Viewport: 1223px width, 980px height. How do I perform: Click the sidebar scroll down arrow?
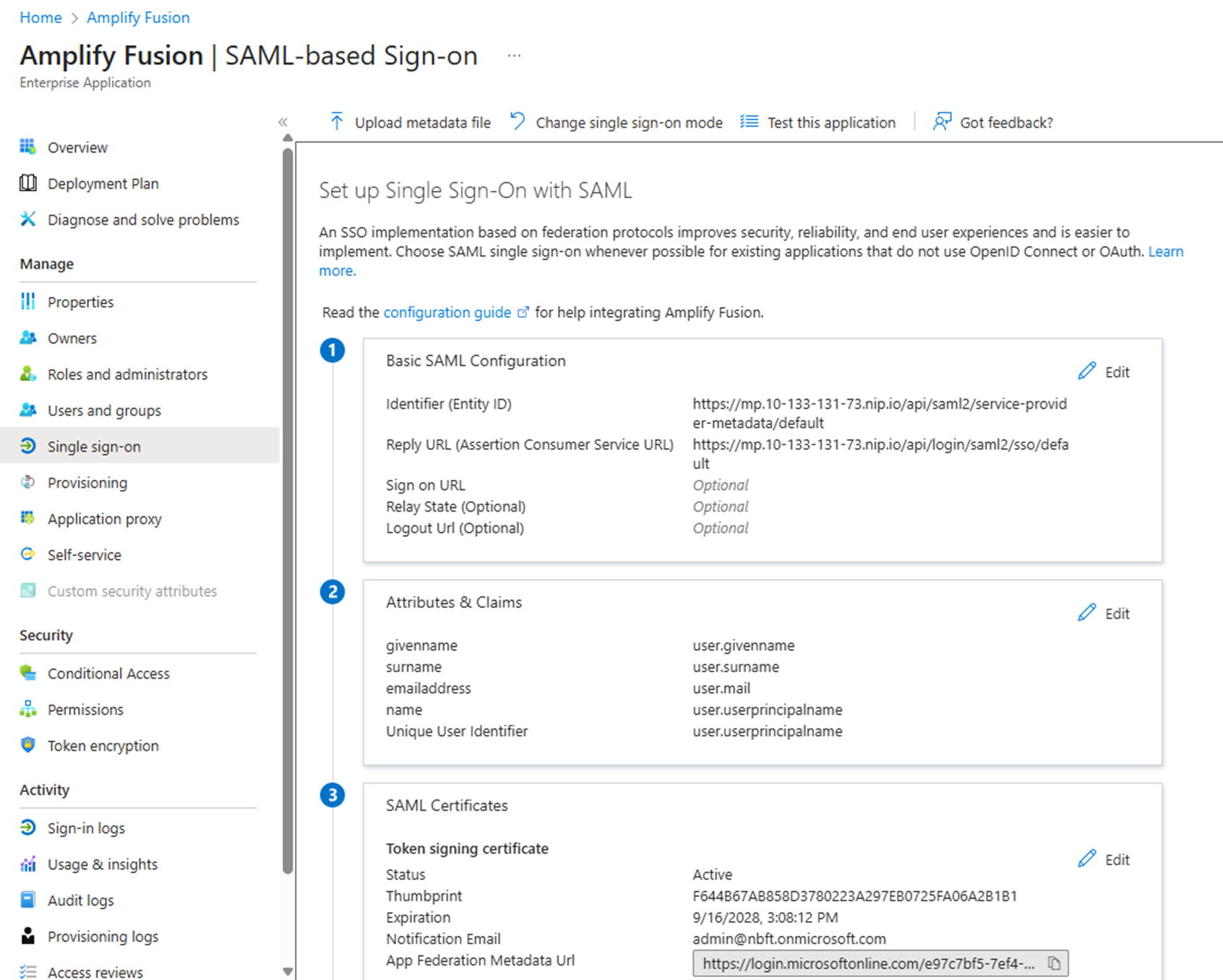[x=288, y=972]
